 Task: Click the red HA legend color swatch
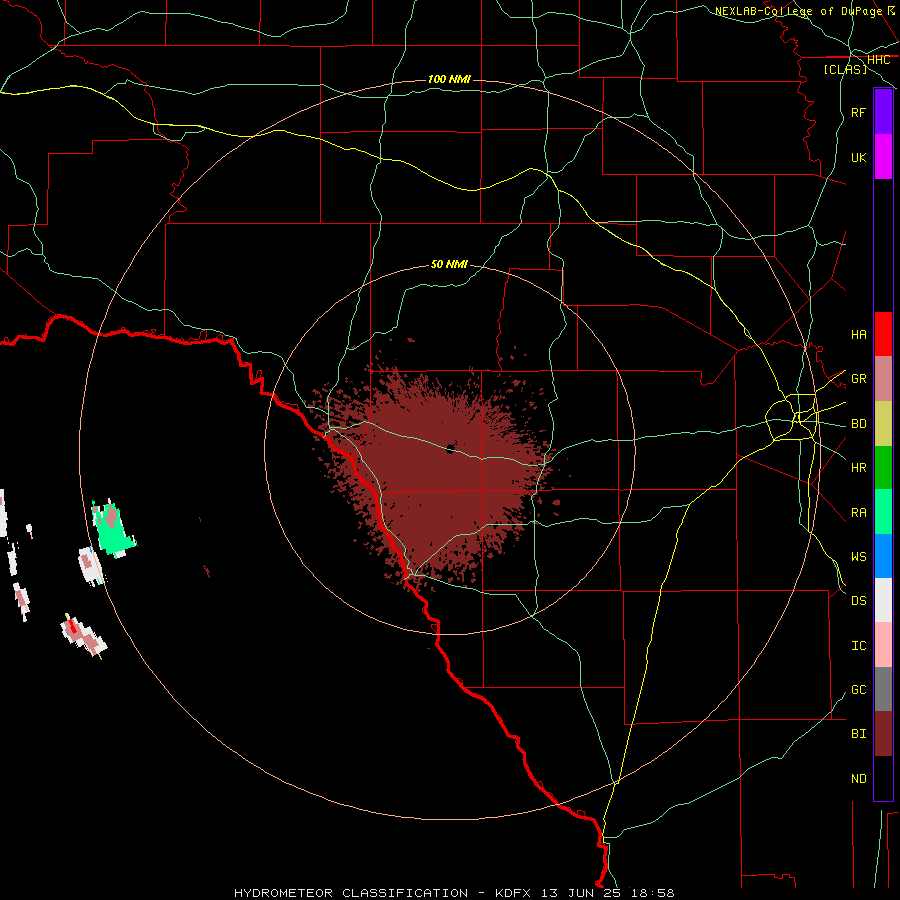pos(883,334)
